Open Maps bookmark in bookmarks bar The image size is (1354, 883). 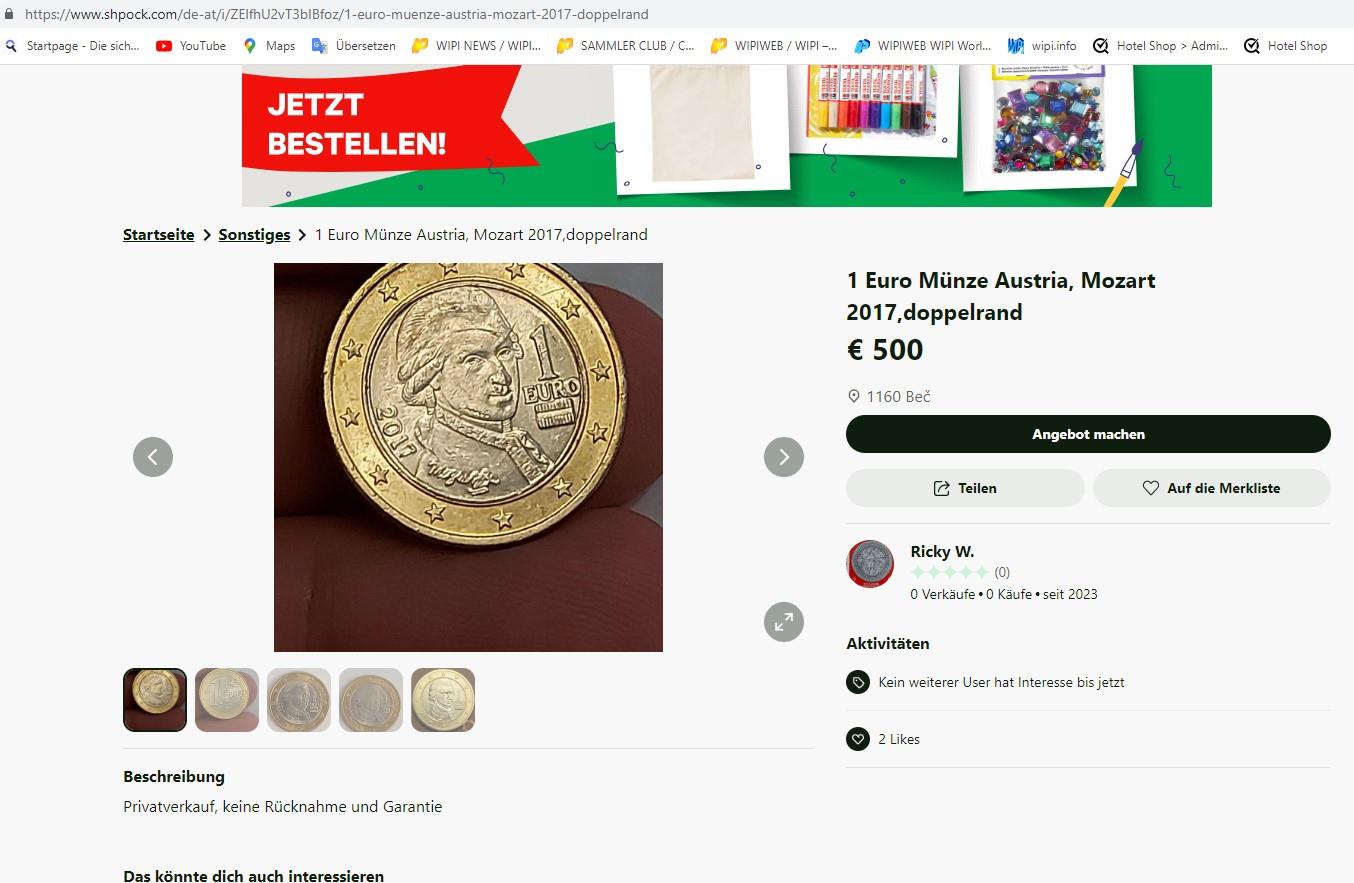[269, 45]
